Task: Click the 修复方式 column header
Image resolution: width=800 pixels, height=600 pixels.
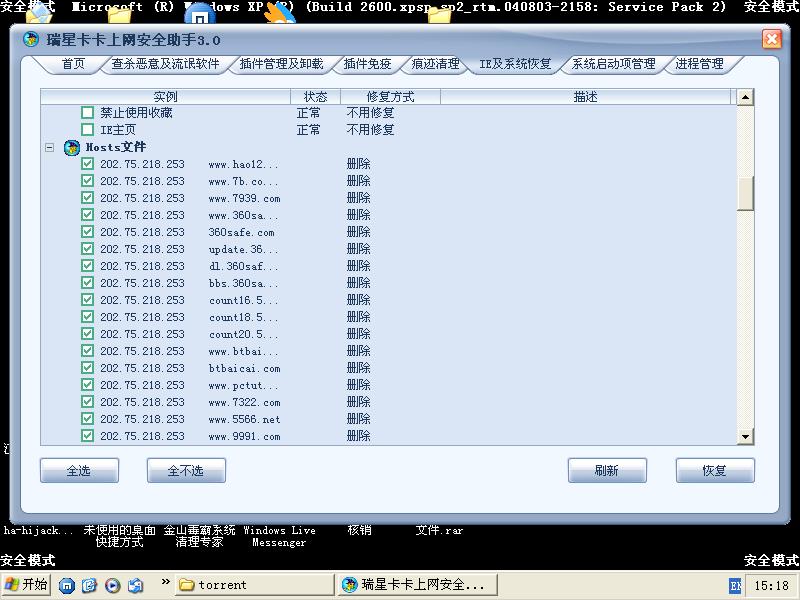Action: pyautogui.click(x=390, y=96)
